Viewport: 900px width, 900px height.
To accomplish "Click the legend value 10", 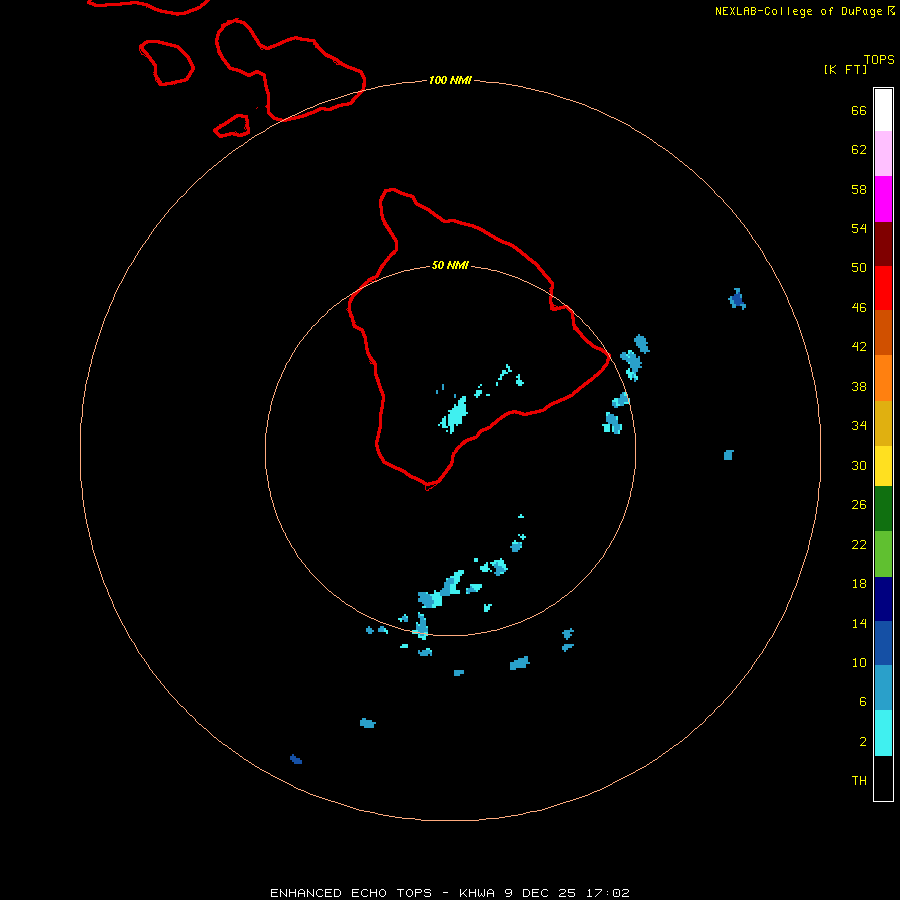I will coord(859,662).
